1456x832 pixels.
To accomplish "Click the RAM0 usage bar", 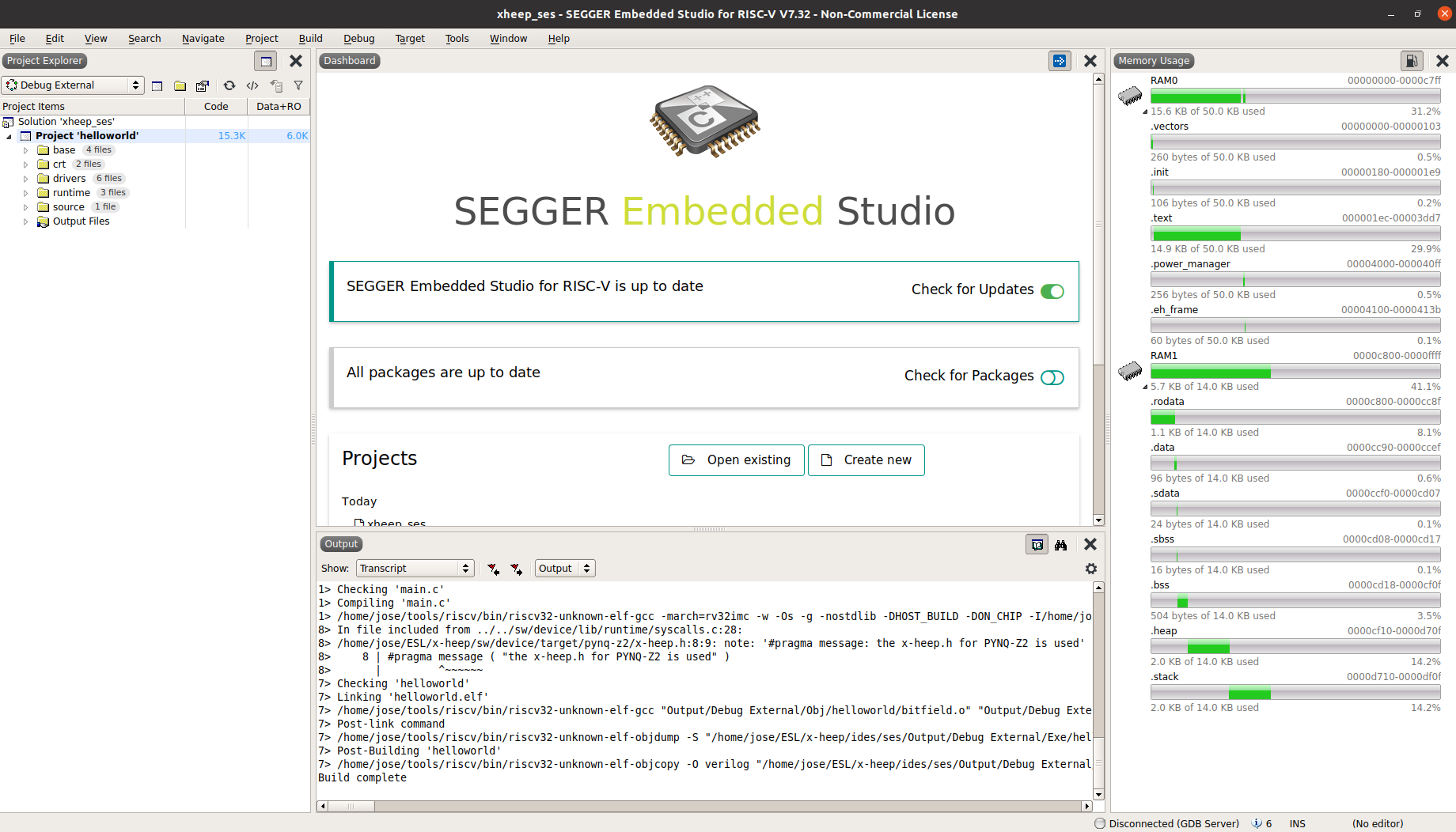I will point(1295,96).
